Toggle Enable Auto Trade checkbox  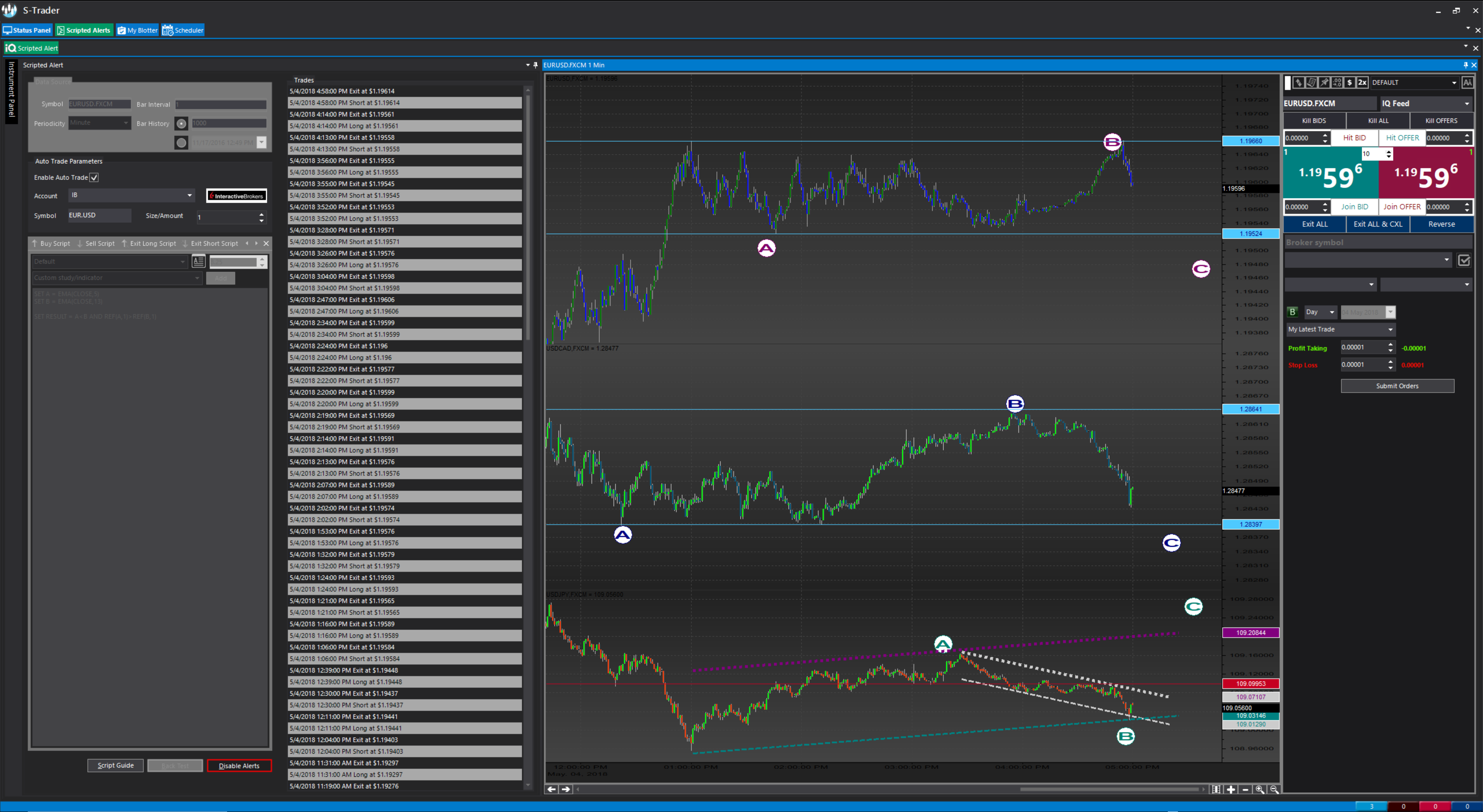(x=94, y=177)
